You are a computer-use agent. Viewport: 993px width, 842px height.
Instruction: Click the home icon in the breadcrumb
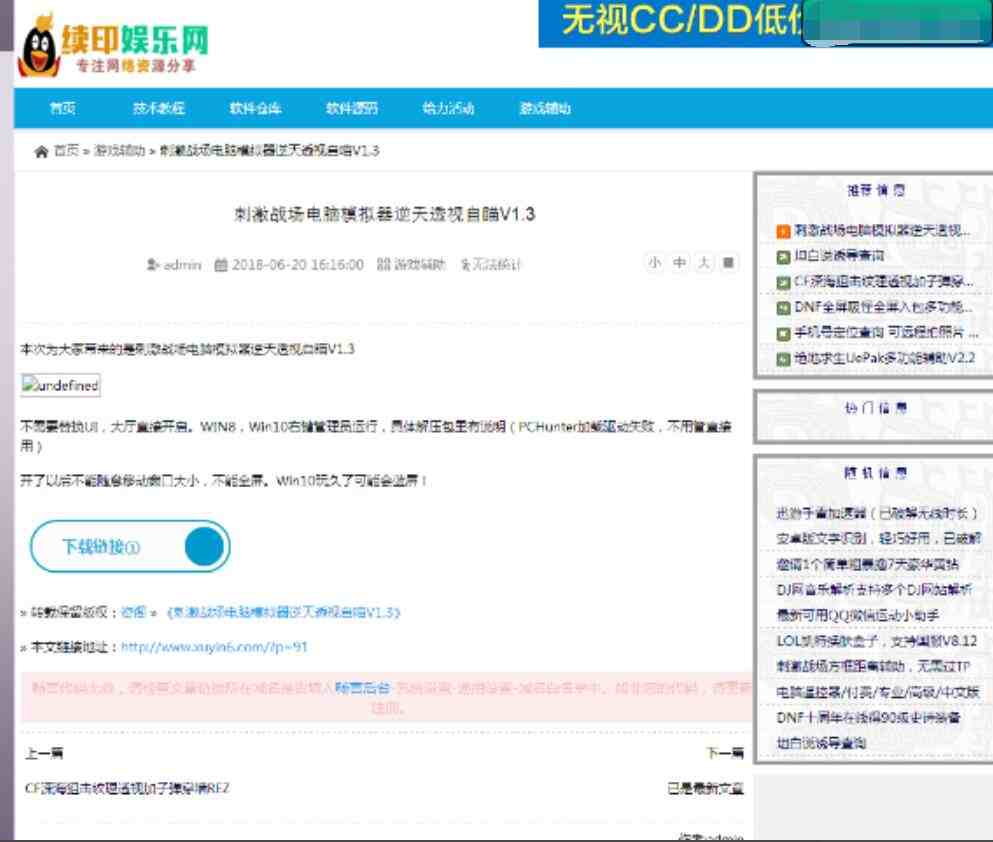click(x=40, y=151)
